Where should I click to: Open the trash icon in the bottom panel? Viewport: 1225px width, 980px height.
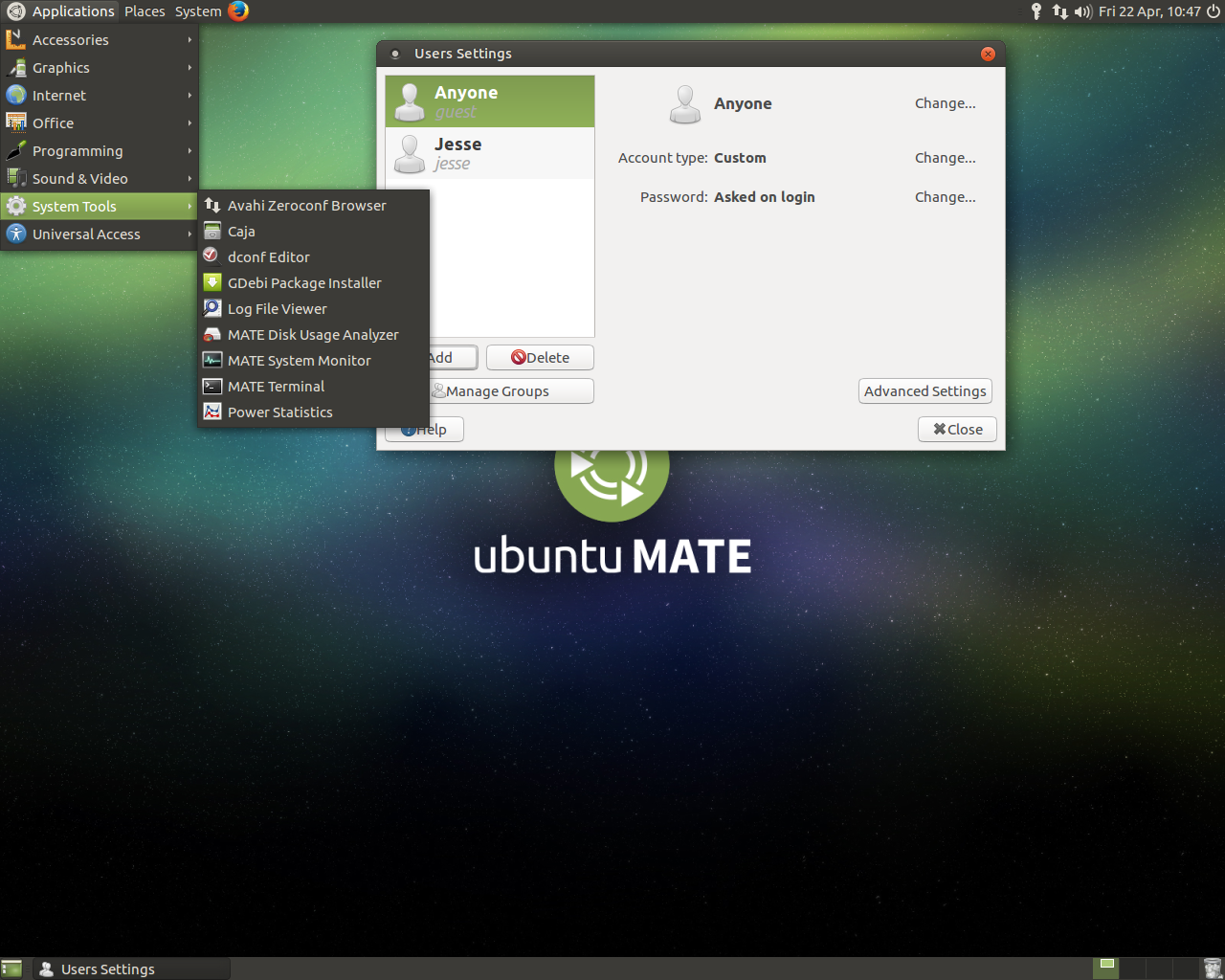[x=1213, y=969]
